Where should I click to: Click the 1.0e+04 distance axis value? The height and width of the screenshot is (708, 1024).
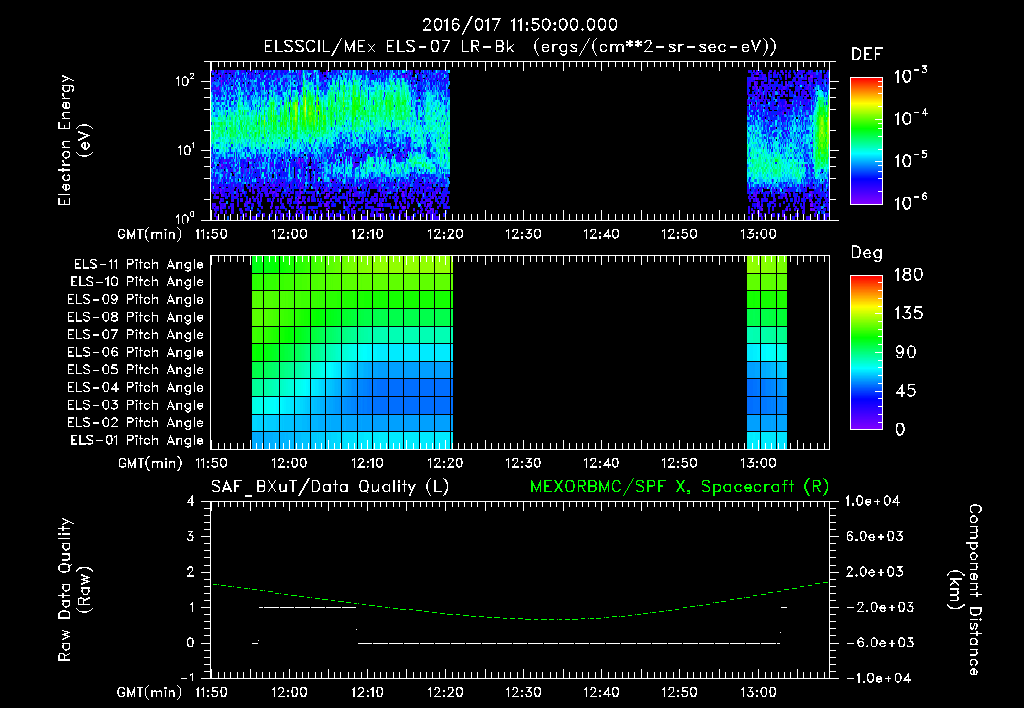[872, 502]
